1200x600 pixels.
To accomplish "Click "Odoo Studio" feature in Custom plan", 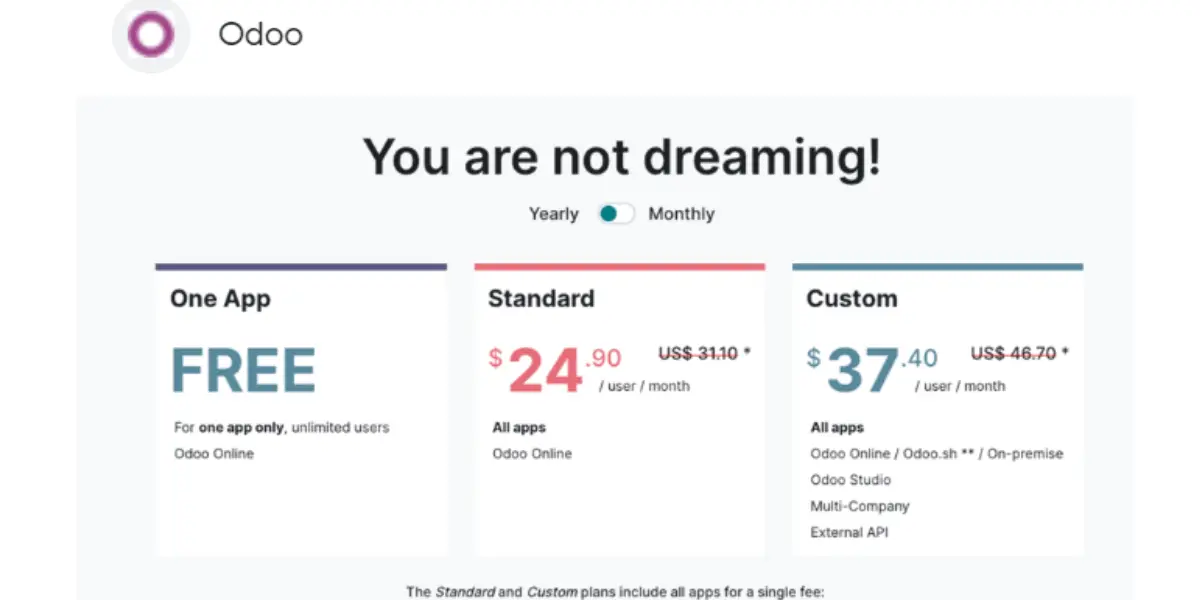I will [850, 480].
